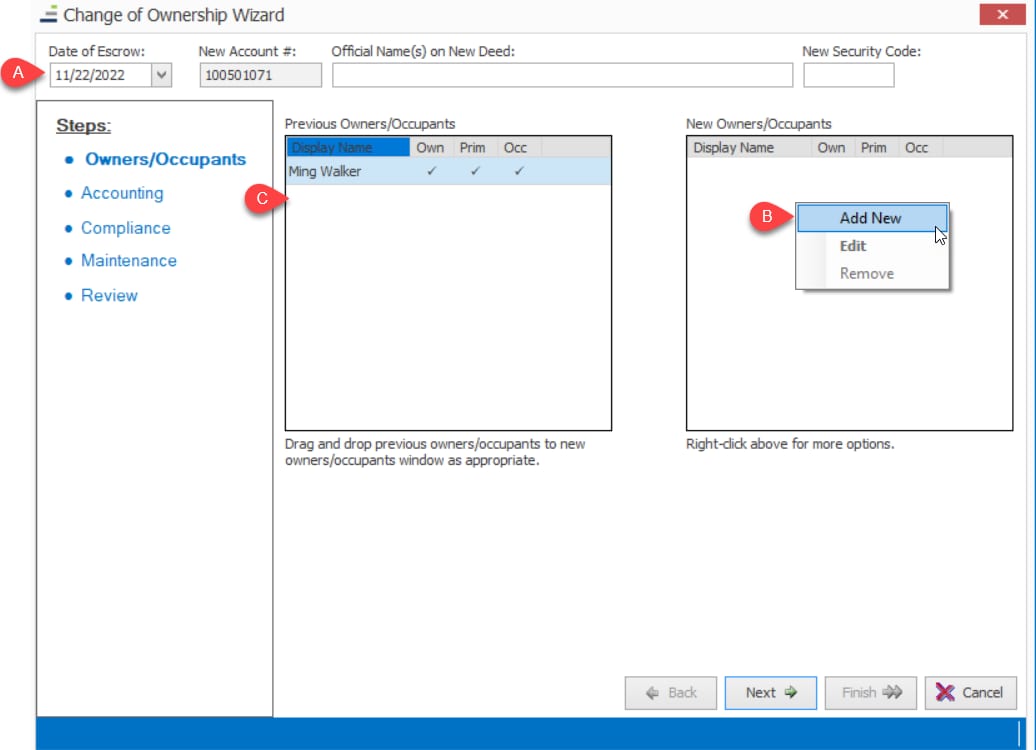Focus the Official Name(s) on New Deed field
Image resolution: width=1036 pixels, height=750 pixels.
(562, 75)
